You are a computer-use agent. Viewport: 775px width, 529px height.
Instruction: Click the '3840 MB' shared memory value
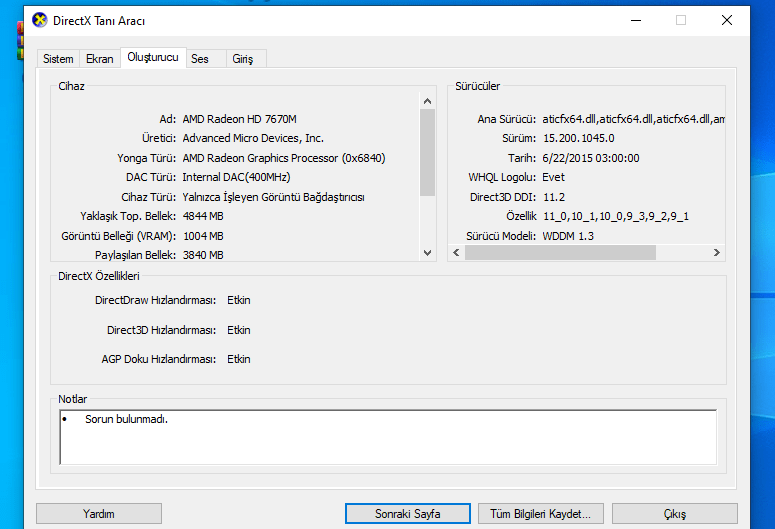click(x=203, y=255)
